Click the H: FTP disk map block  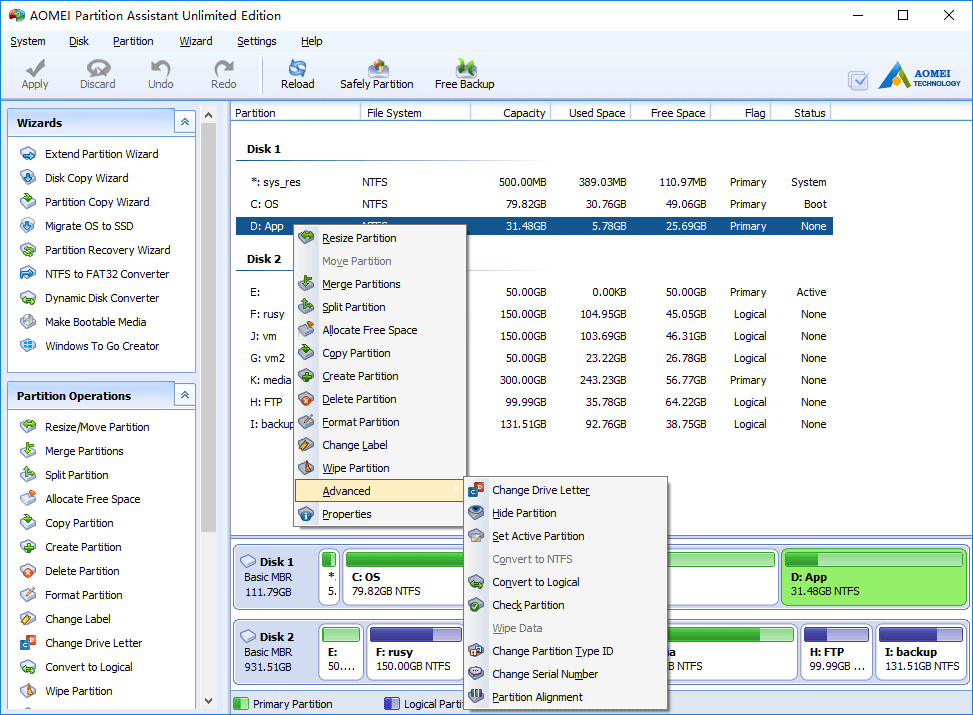click(x=836, y=652)
